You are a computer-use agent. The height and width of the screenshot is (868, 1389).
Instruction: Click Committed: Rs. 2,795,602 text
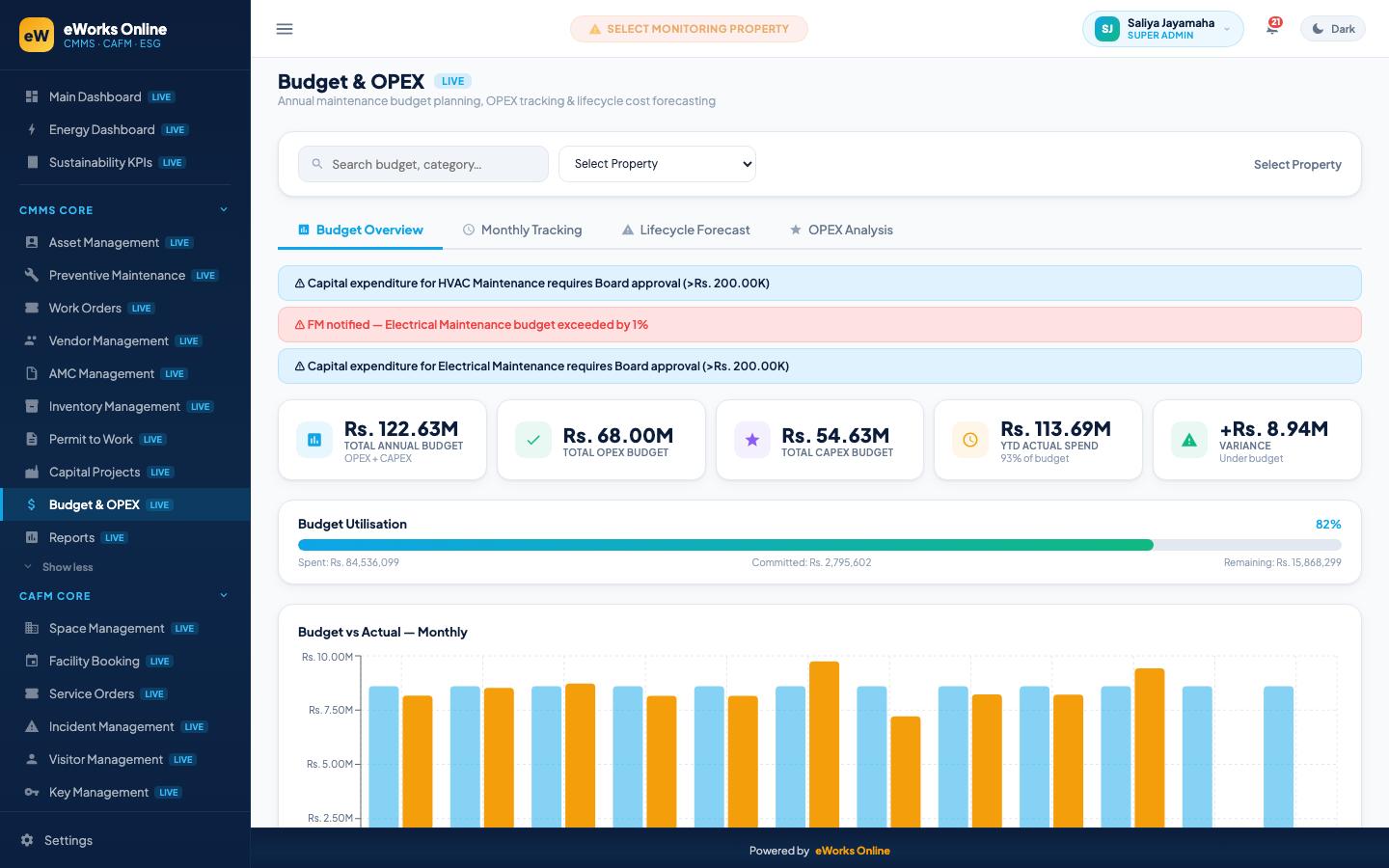[x=811, y=562]
